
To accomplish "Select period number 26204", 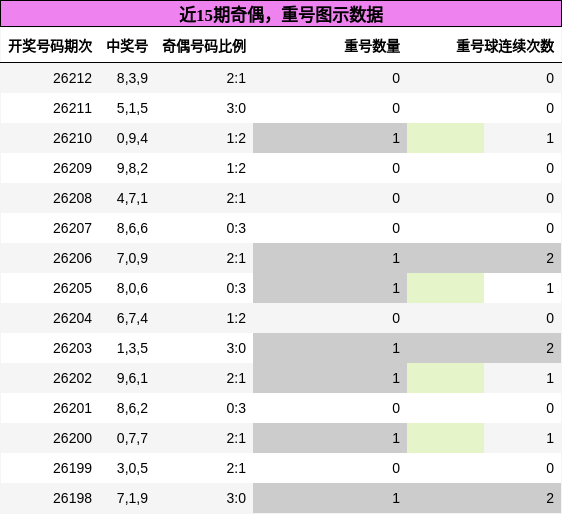I will pos(72,318).
